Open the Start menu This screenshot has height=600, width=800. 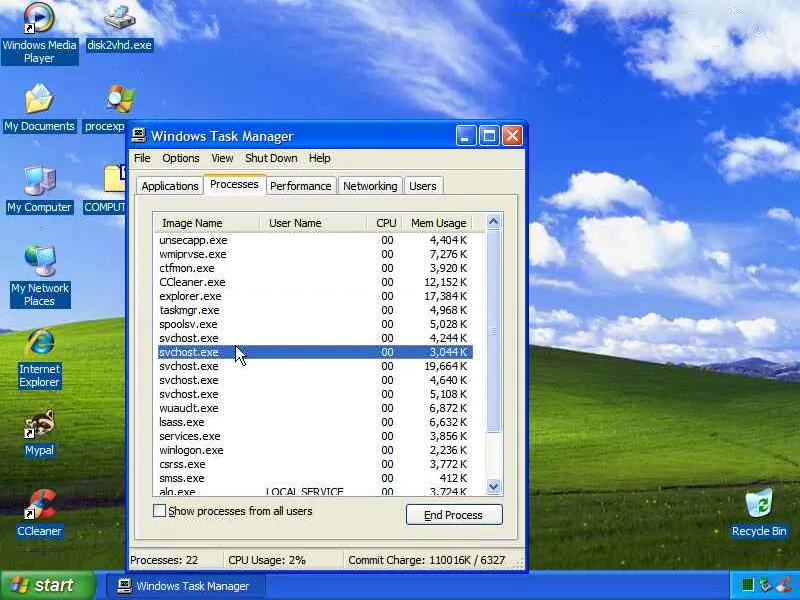(x=48, y=585)
